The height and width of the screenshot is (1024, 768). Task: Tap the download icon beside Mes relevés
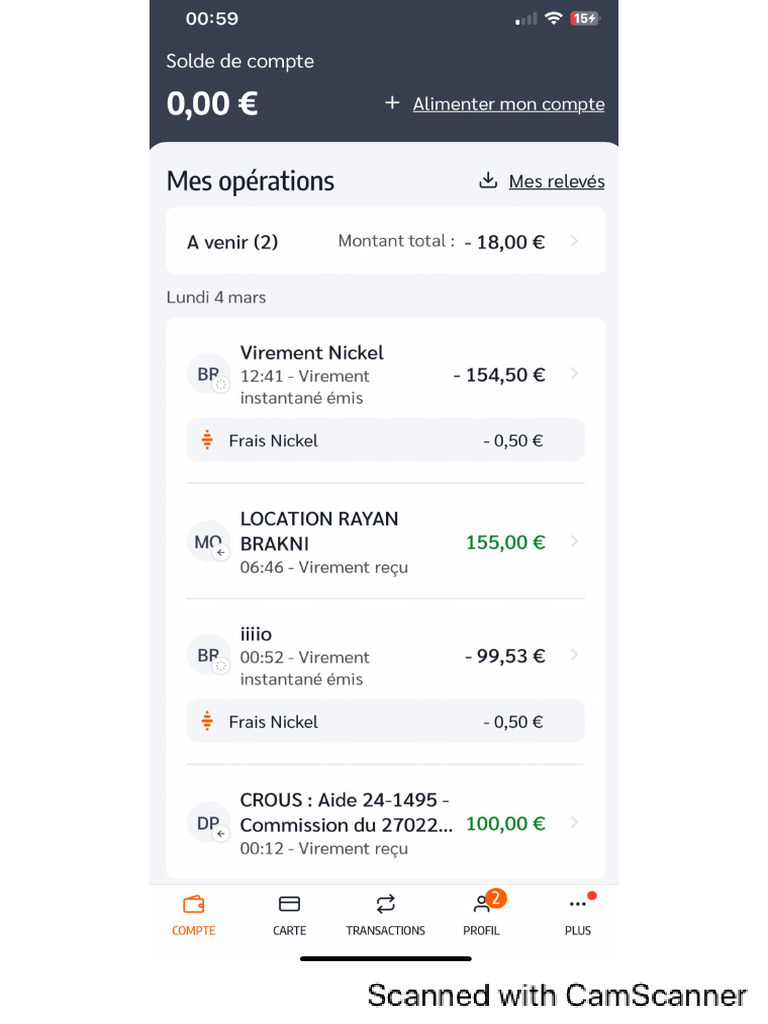pyautogui.click(x=488, y=181)
